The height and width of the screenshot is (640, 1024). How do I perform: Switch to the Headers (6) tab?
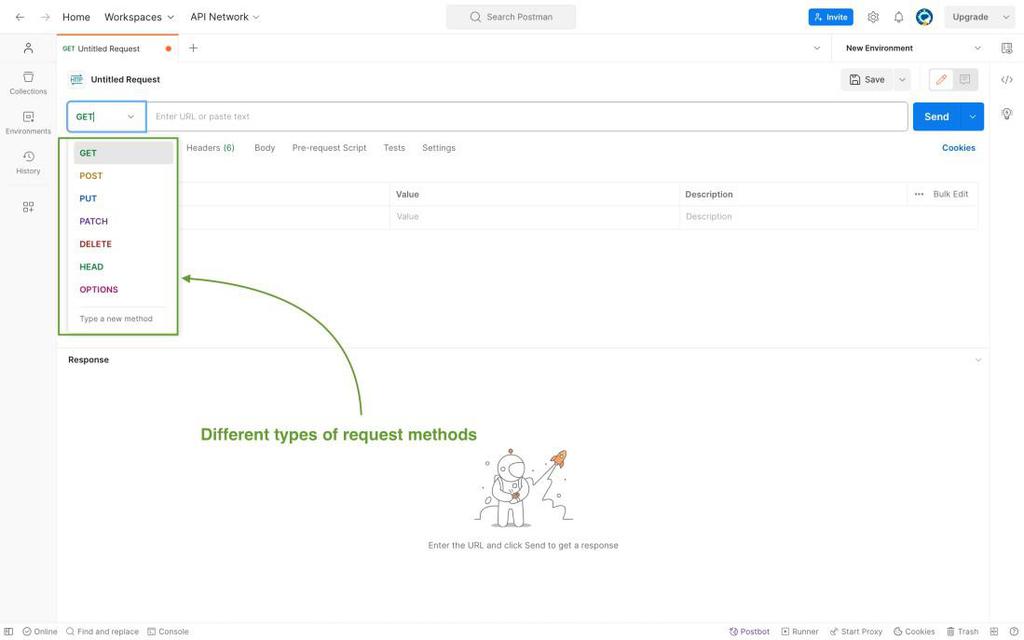[210, 148]
